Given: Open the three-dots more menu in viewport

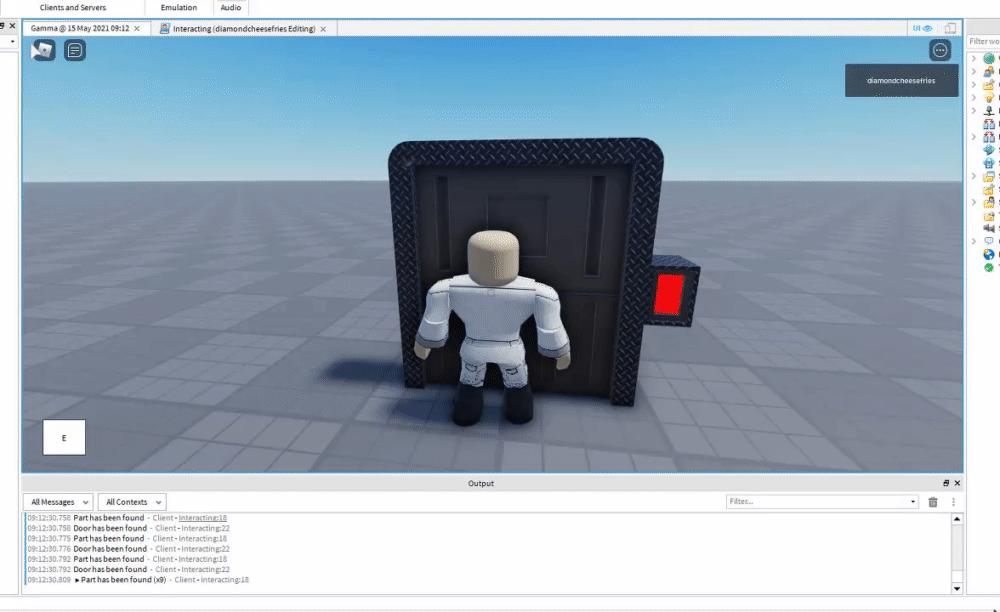Looking at the screenshot, I should (940, 50).
